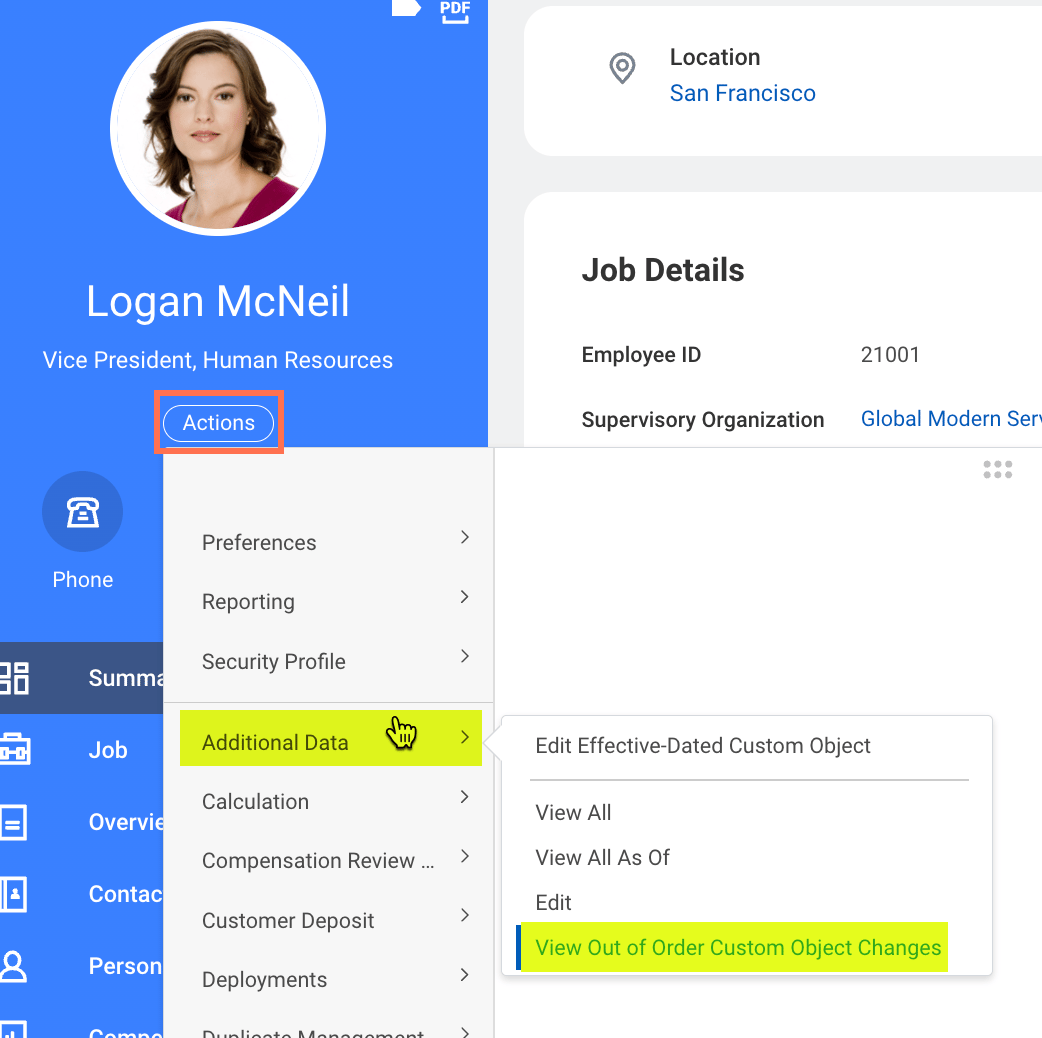
Task: Expand Reporting submenu chevron
Action: click(x=465, y=597)
